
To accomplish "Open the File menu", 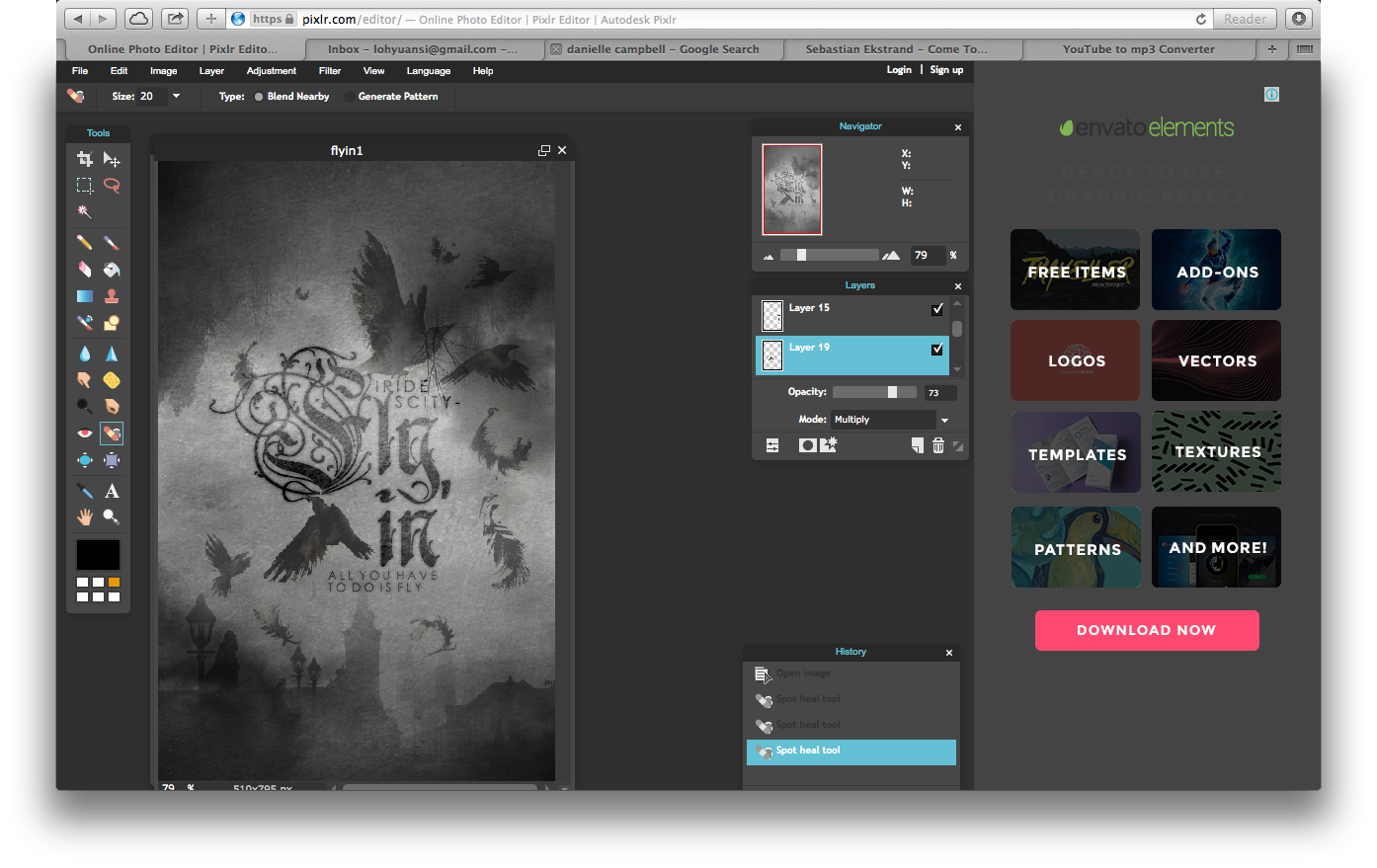I will (x=80, y=71).
